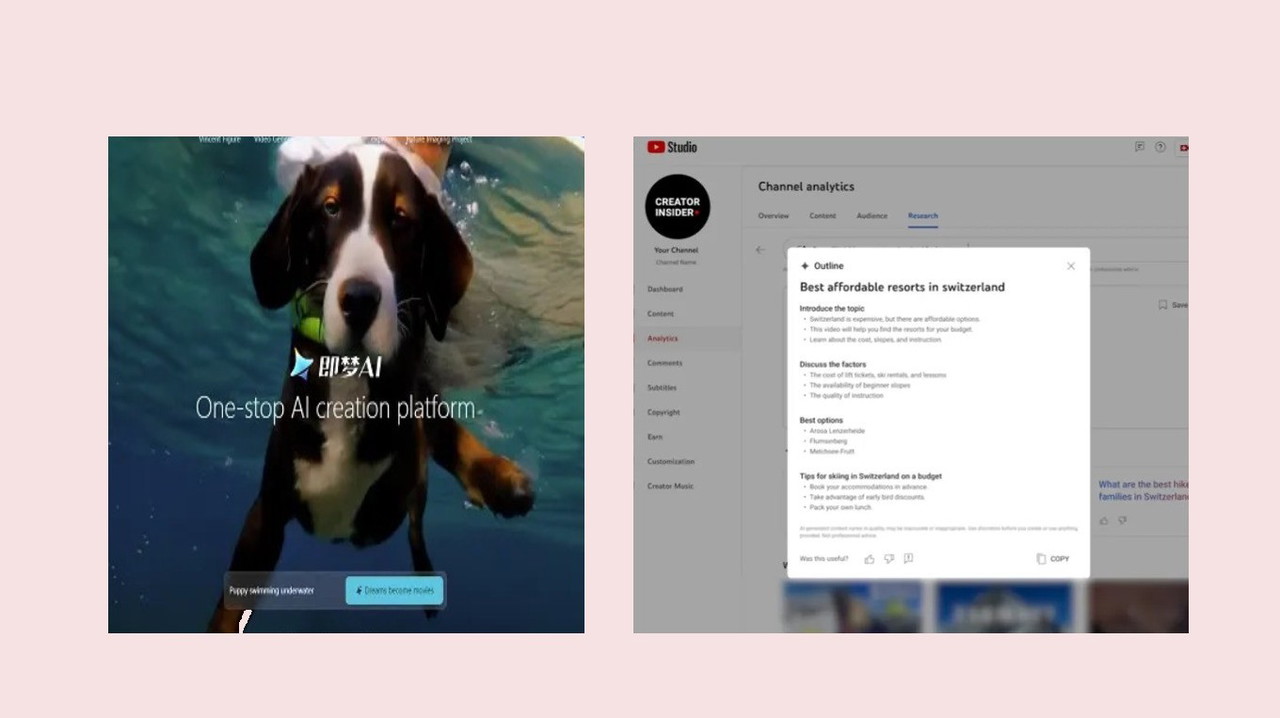Click the copy icon next to COPY
This screenshot has height=718, width=1280.
click(x=1039, y=559)
